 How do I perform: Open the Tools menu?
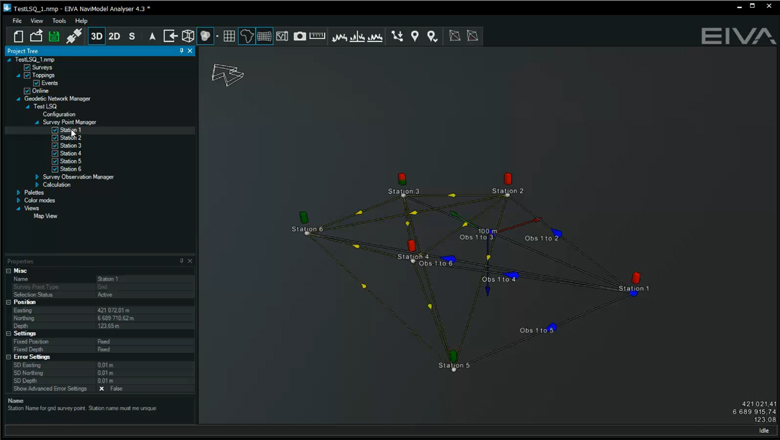(59, 21)
